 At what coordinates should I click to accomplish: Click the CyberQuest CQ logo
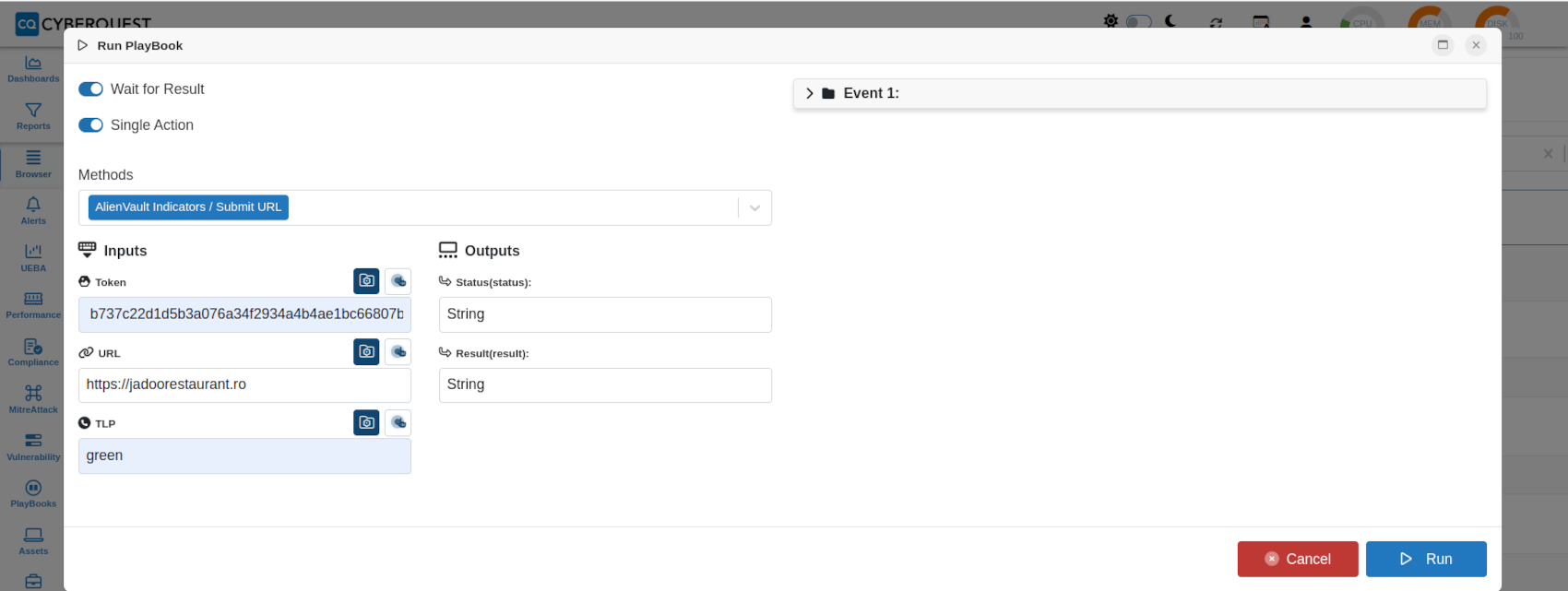coord(27,24)
